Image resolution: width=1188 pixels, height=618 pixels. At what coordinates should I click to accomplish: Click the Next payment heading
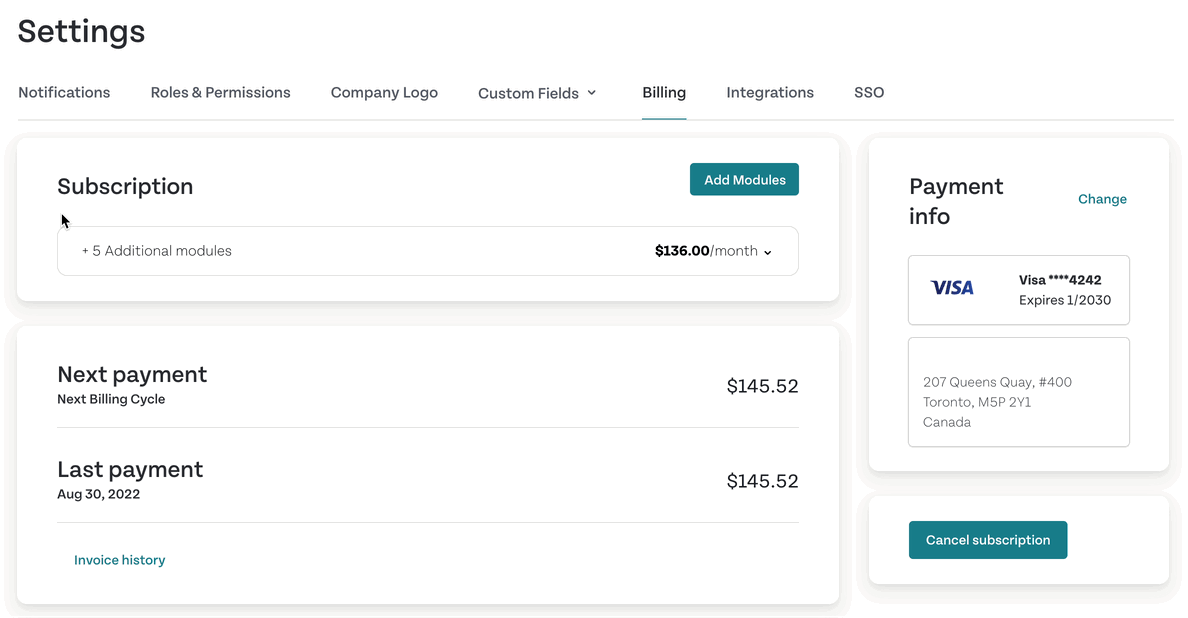[132, 374]
